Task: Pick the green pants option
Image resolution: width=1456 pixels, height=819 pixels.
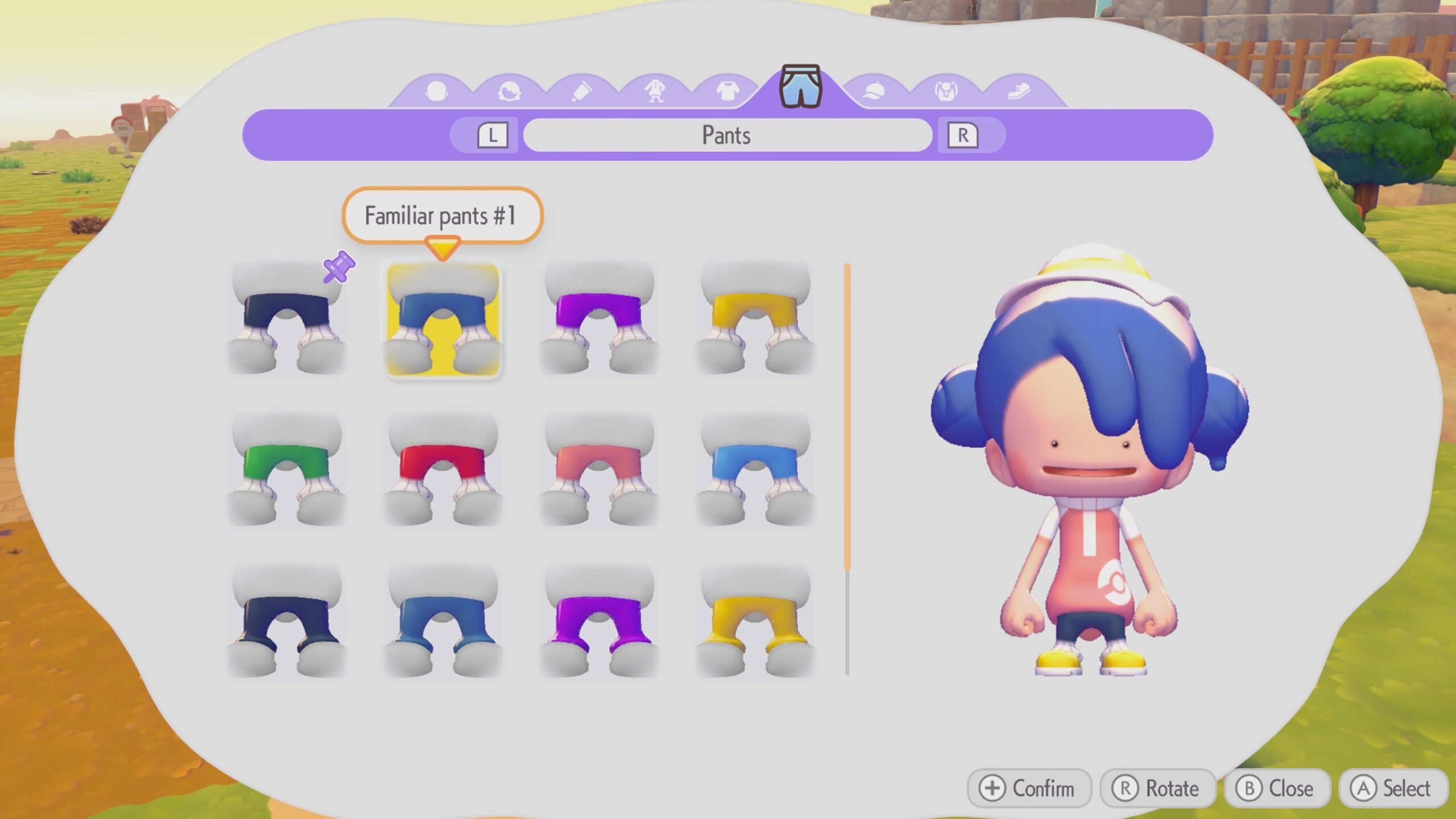Action: tap(287, 470)
